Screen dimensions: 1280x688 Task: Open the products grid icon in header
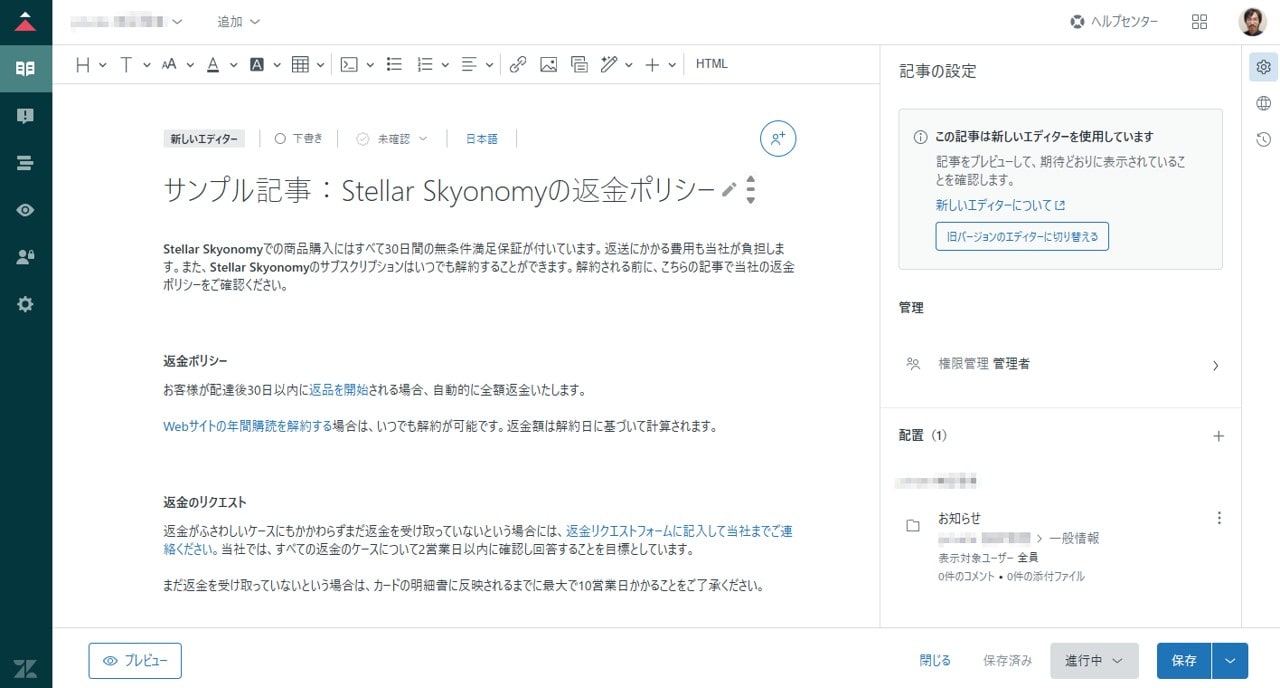coord(1200,22)
